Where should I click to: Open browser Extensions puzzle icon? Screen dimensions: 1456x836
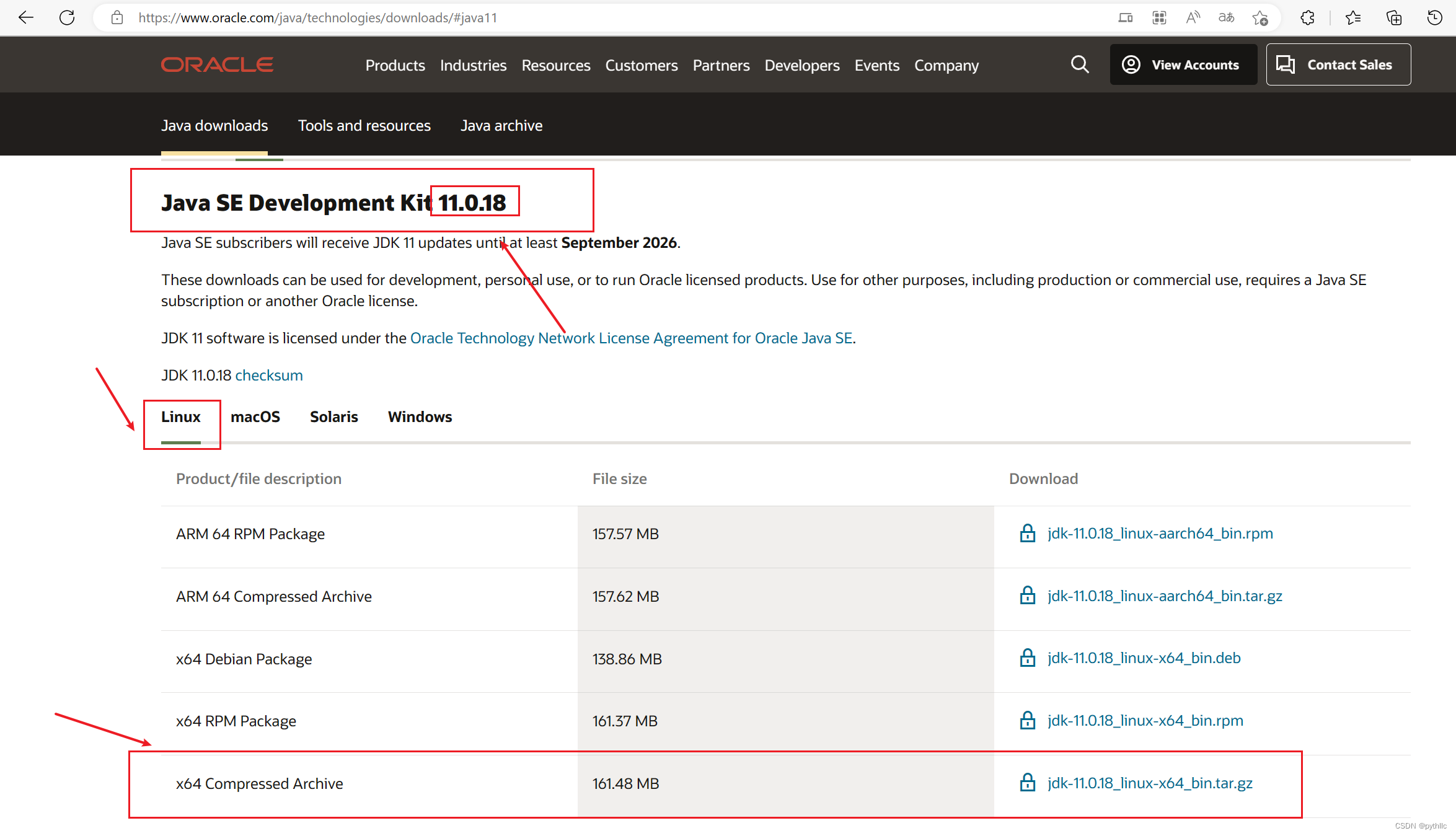tap(1307, 17)
